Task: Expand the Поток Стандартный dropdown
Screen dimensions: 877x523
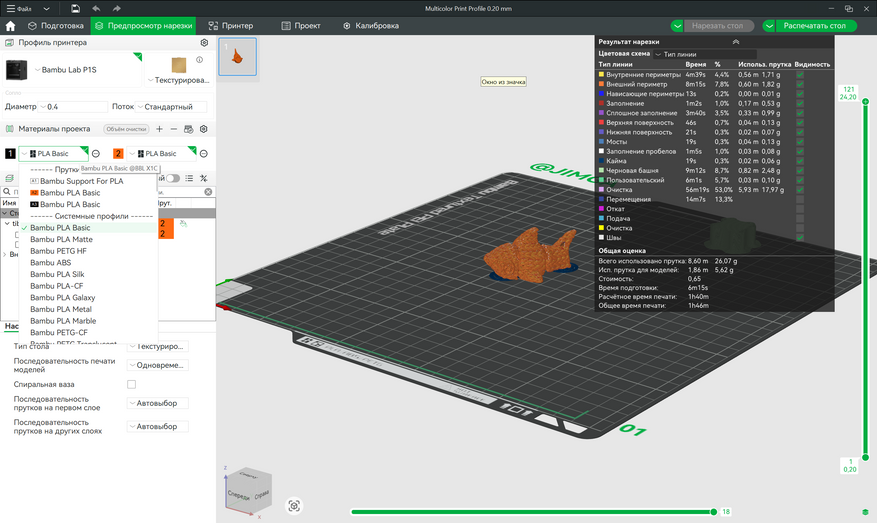Action: [173, 106]
